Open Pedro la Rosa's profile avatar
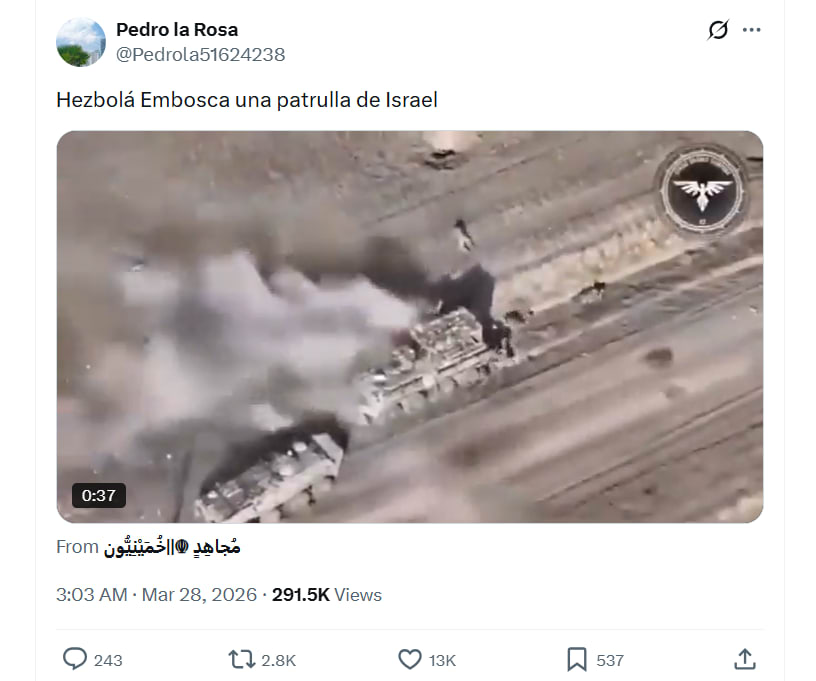The image size is (816, 681). point(81,42)
